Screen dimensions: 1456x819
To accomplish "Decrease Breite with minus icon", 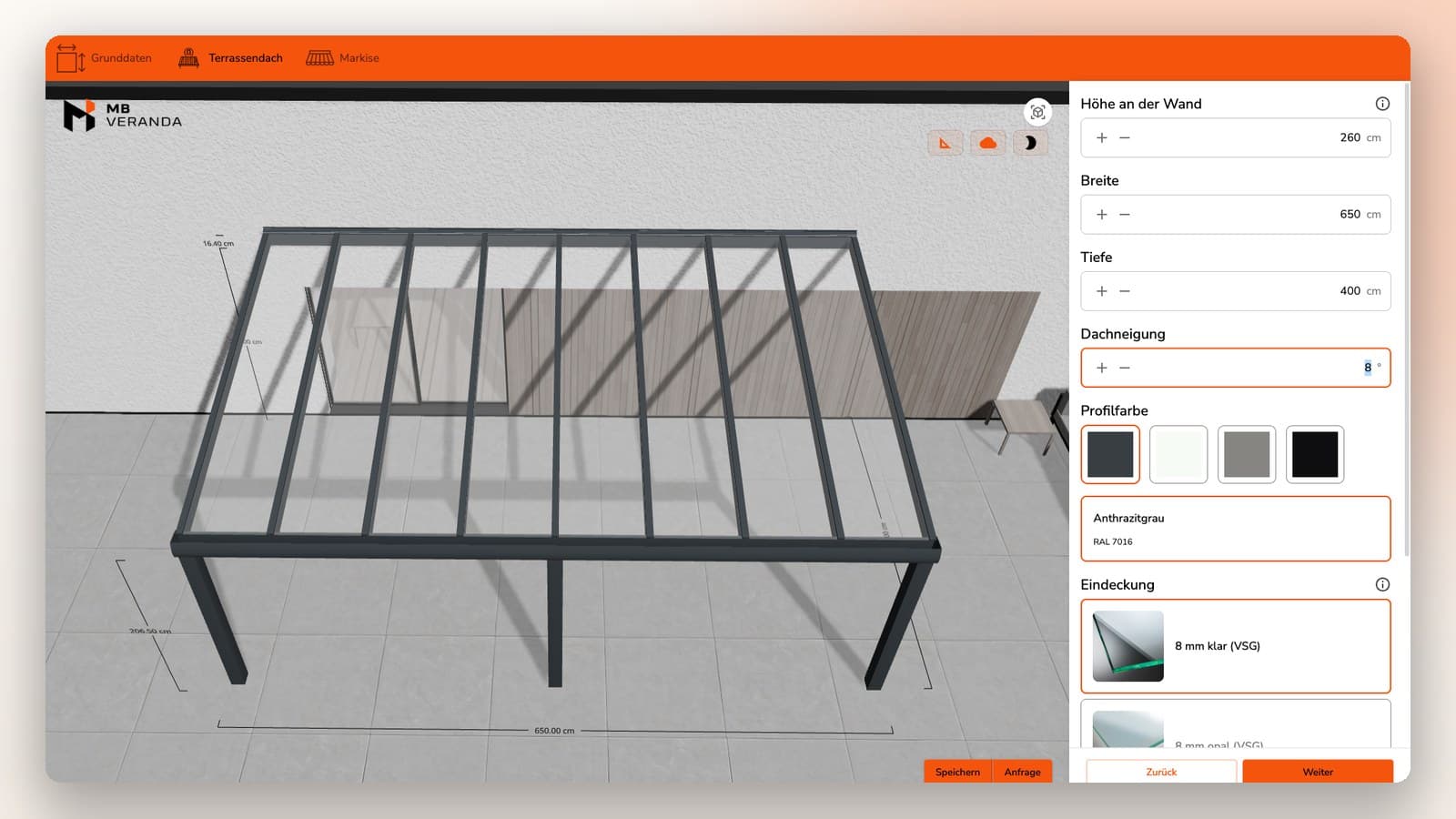I will (x=1125, y=214).
